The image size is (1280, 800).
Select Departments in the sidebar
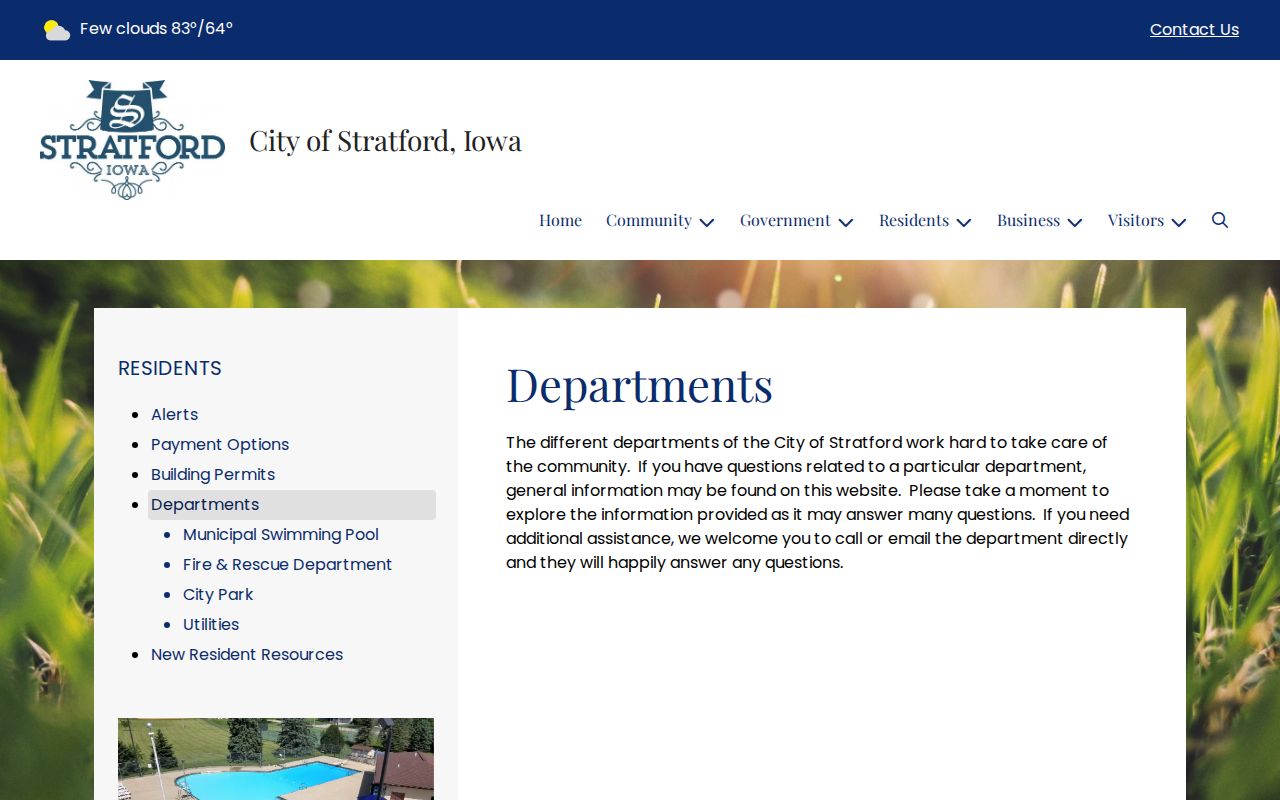pyautogui.click(x=292, y=504)
